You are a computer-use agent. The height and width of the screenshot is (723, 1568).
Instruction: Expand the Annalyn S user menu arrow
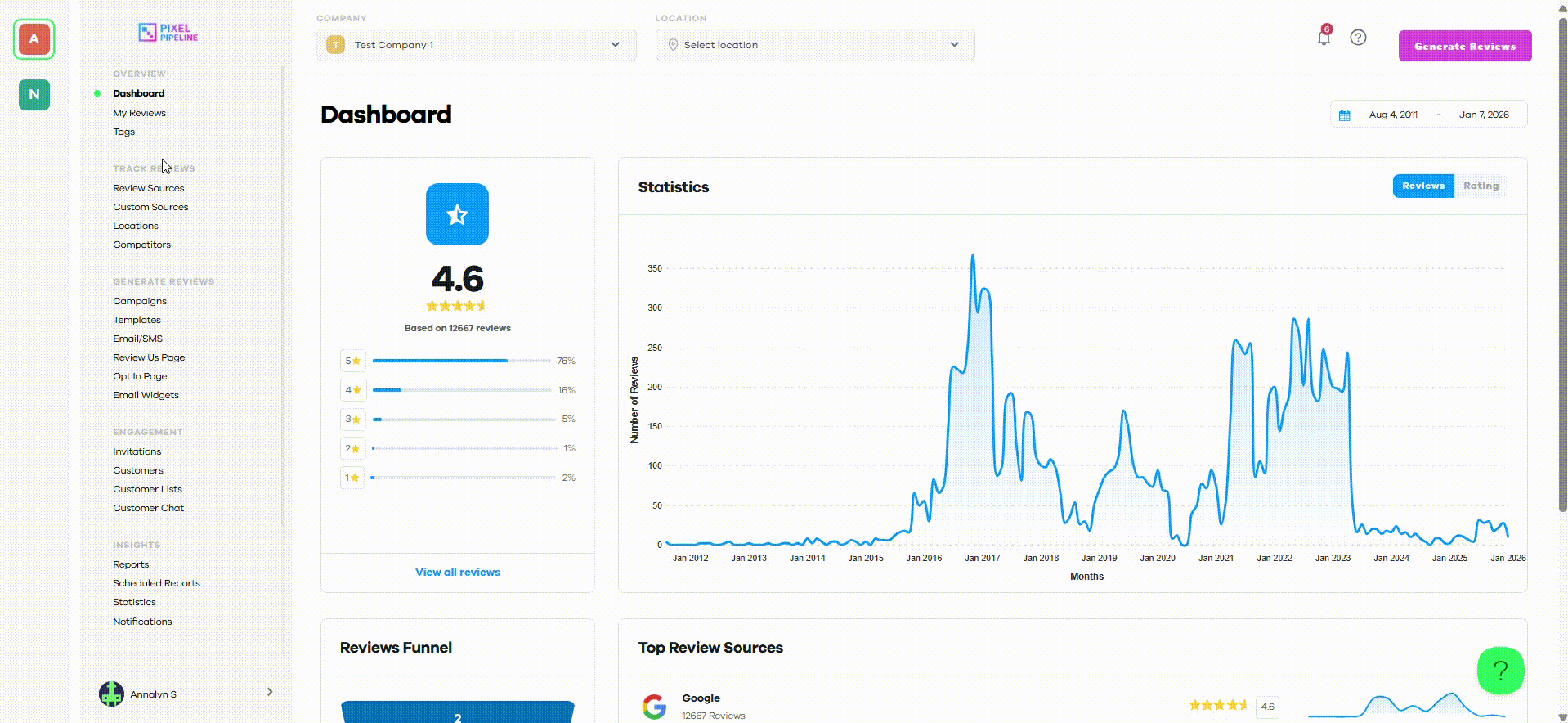coord(270,692)
